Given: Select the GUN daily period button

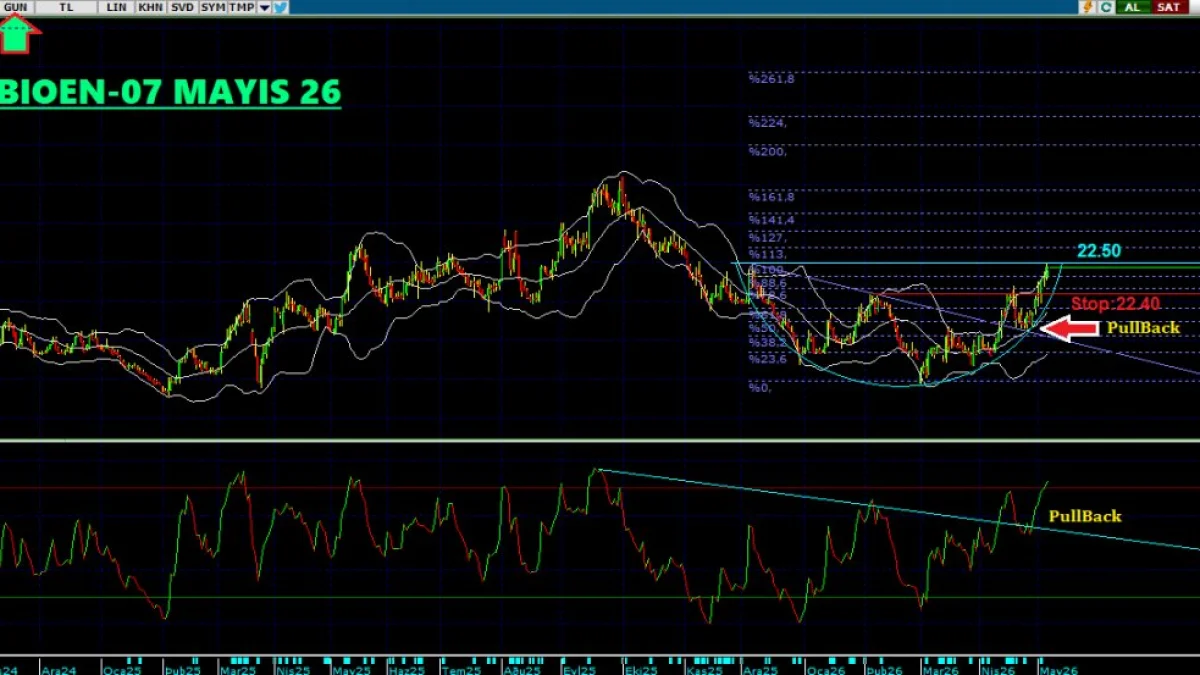Looking at the screenshot, I should pos(16,7).
